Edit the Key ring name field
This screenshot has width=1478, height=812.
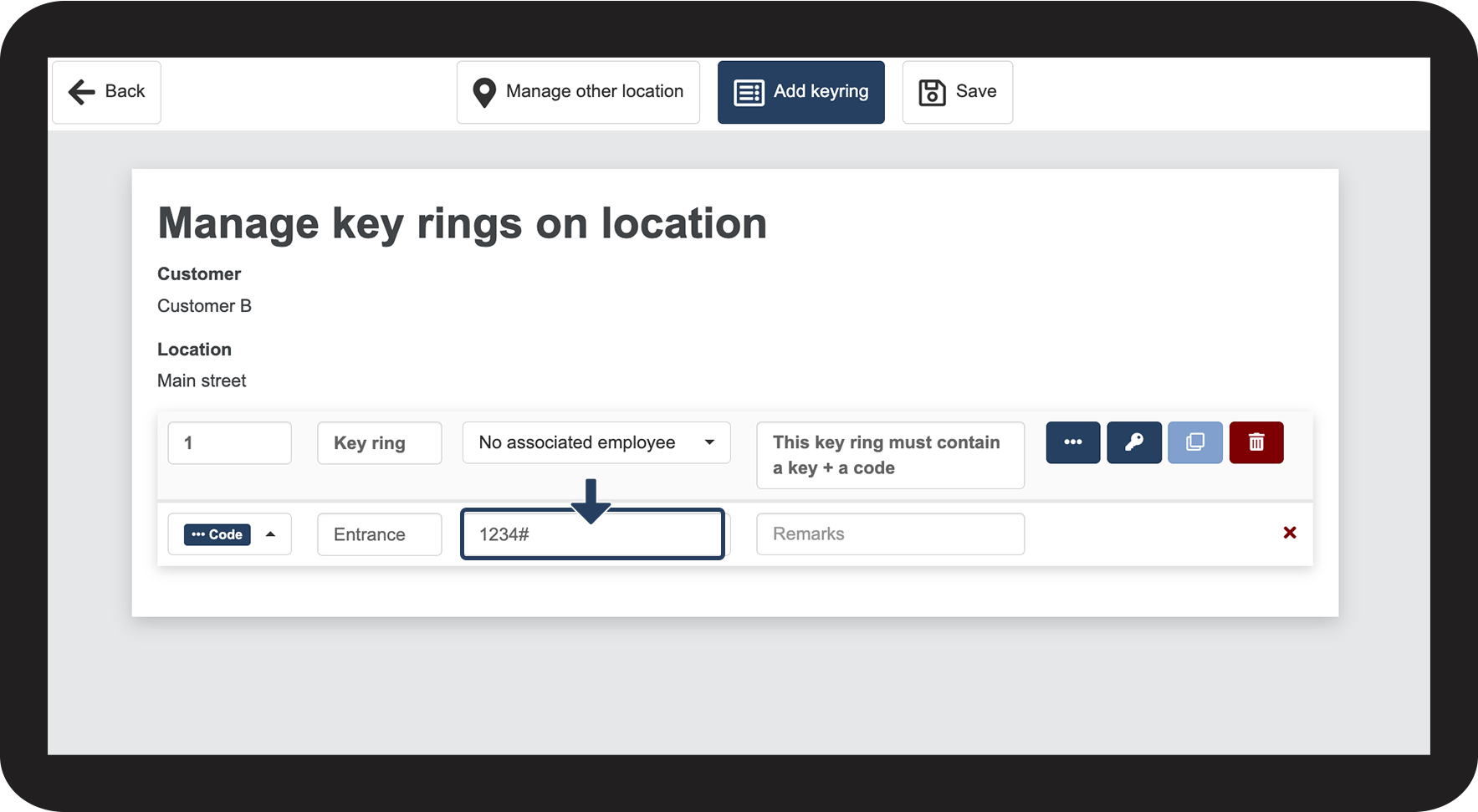(379, 442)
